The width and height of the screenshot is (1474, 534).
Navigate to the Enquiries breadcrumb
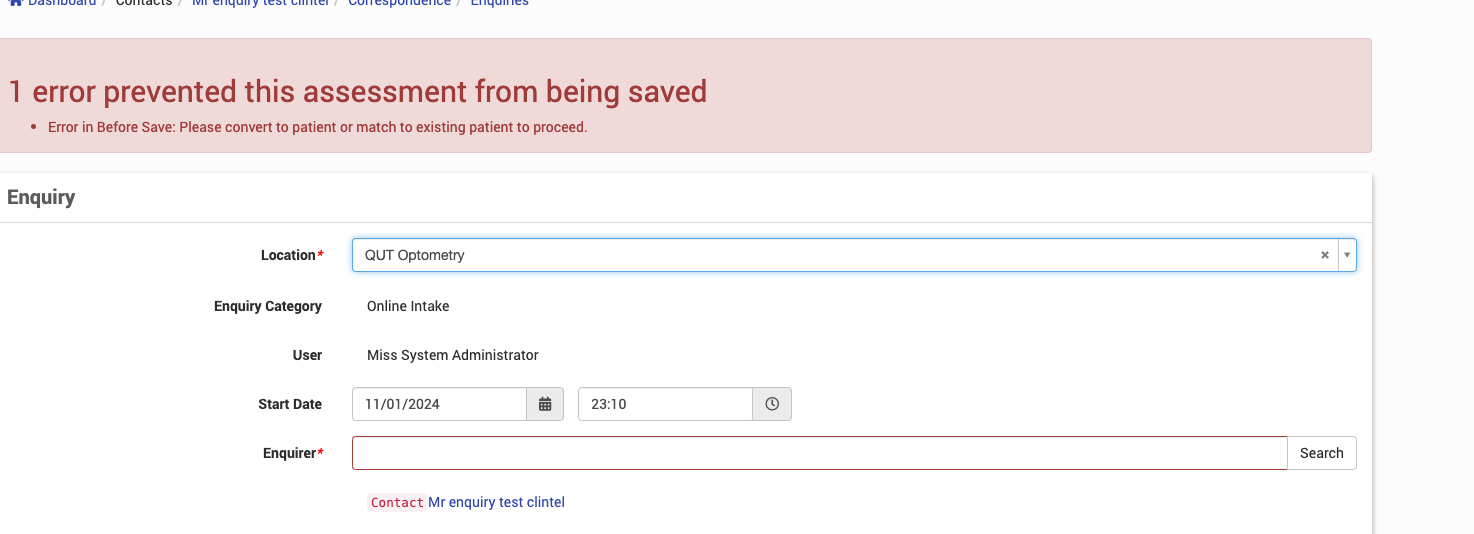coord(499,3)
